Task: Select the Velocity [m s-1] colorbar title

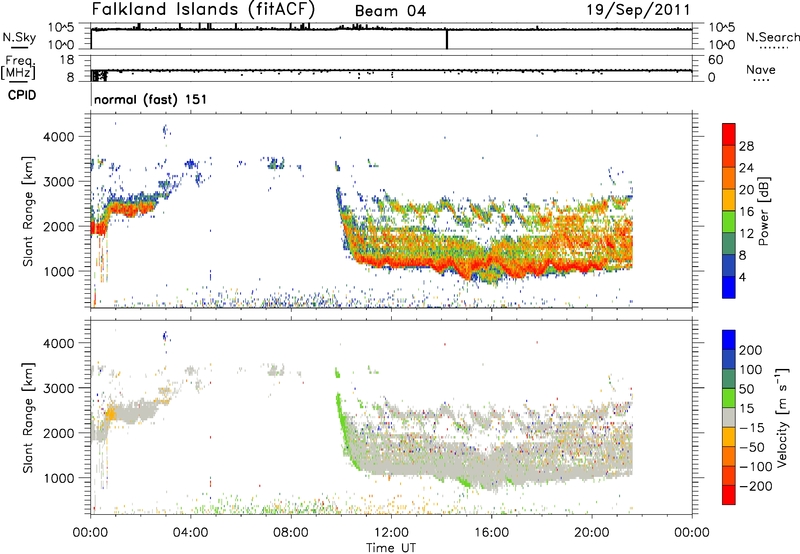Action: (781, 417)
